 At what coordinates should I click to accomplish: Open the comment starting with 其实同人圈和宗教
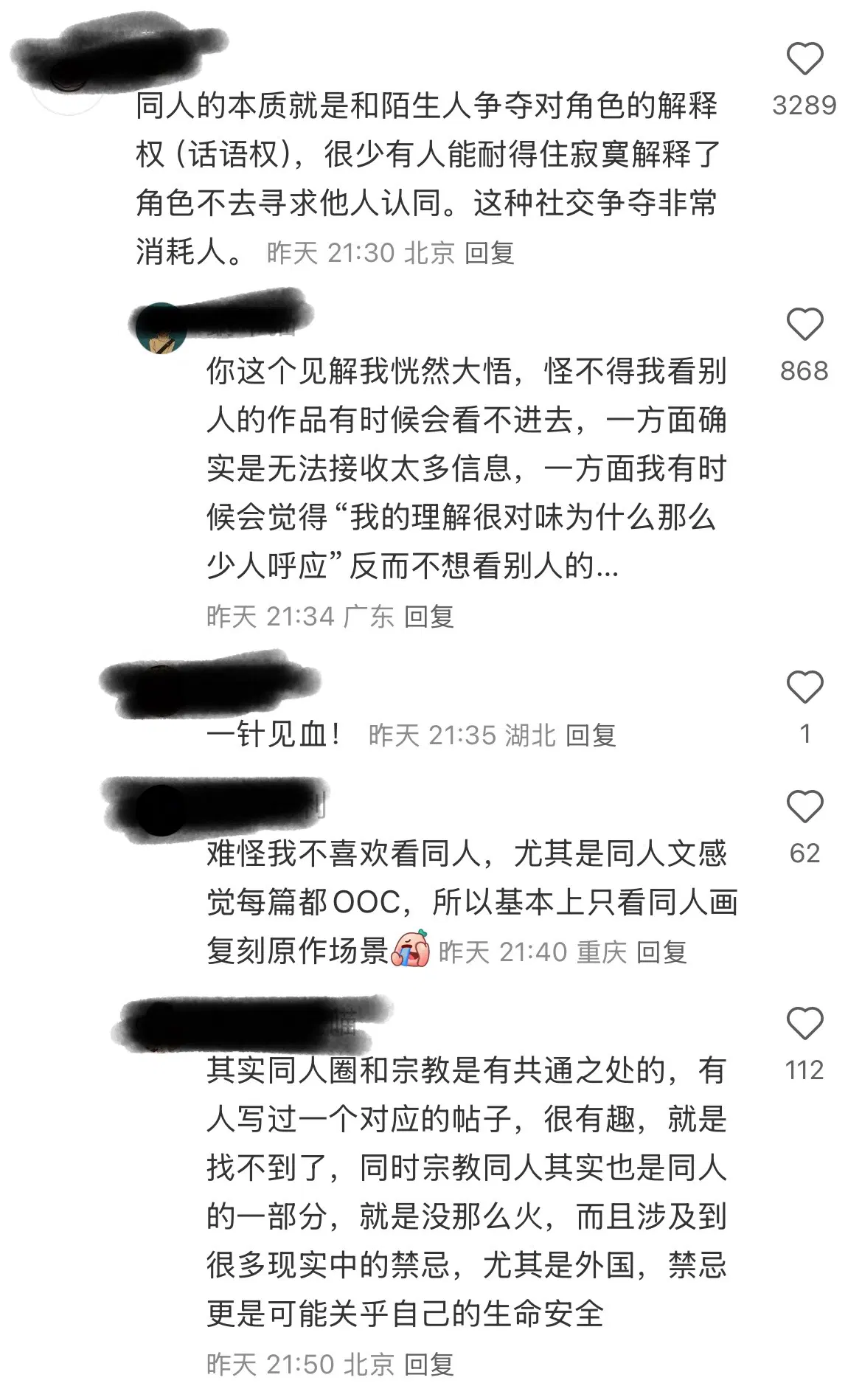pyautogui.click(x=467, y=1192)
